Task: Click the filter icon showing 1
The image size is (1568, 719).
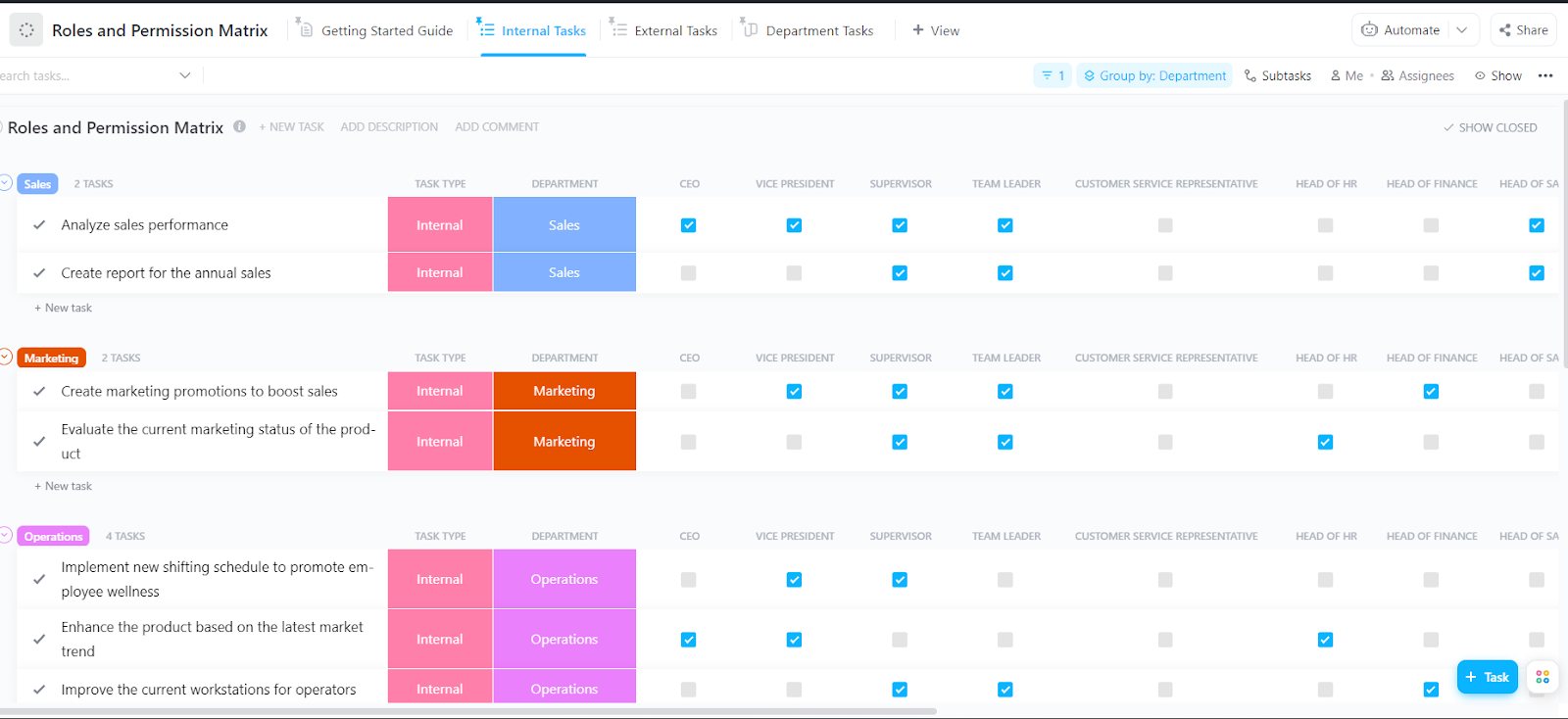Action: tap(1053, 75)
